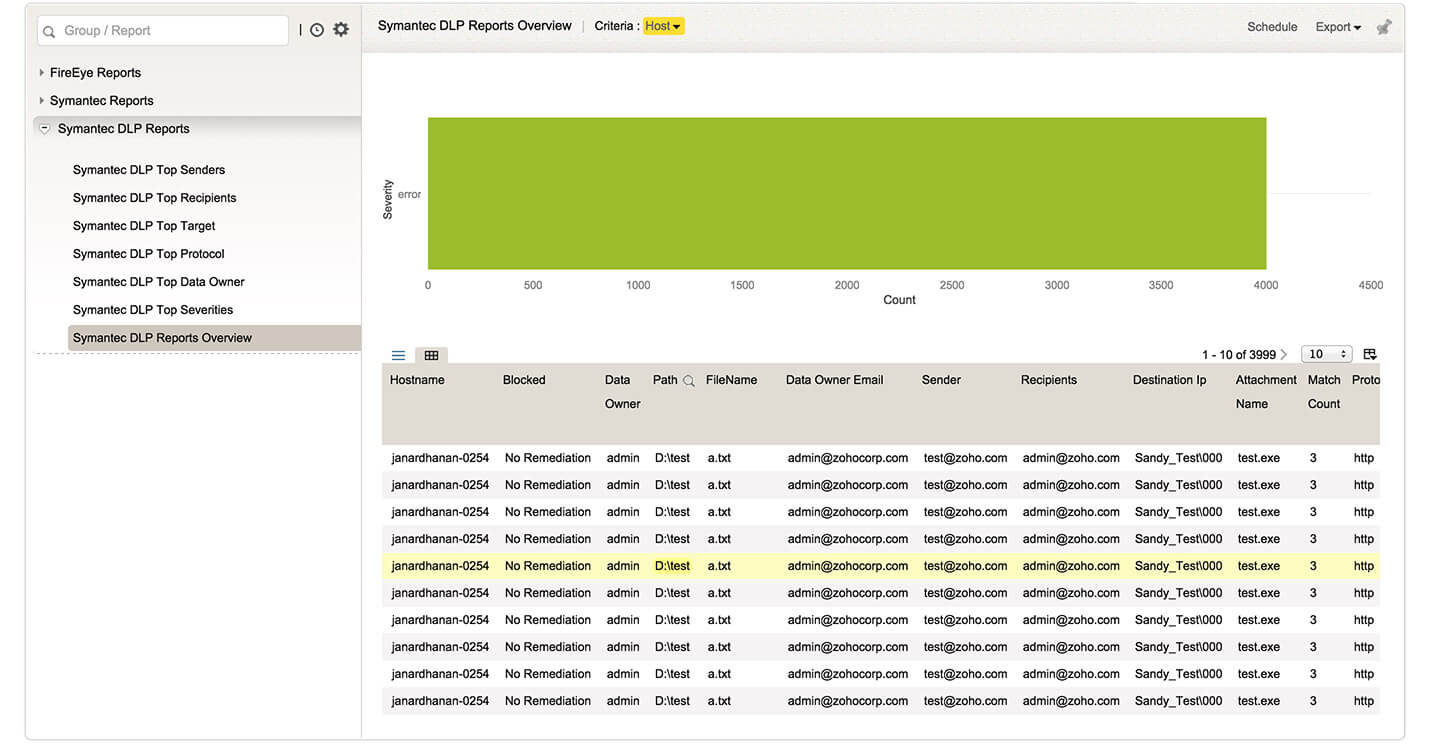
Task: Expand FireEye Reports group
Action: click(42, 72)
